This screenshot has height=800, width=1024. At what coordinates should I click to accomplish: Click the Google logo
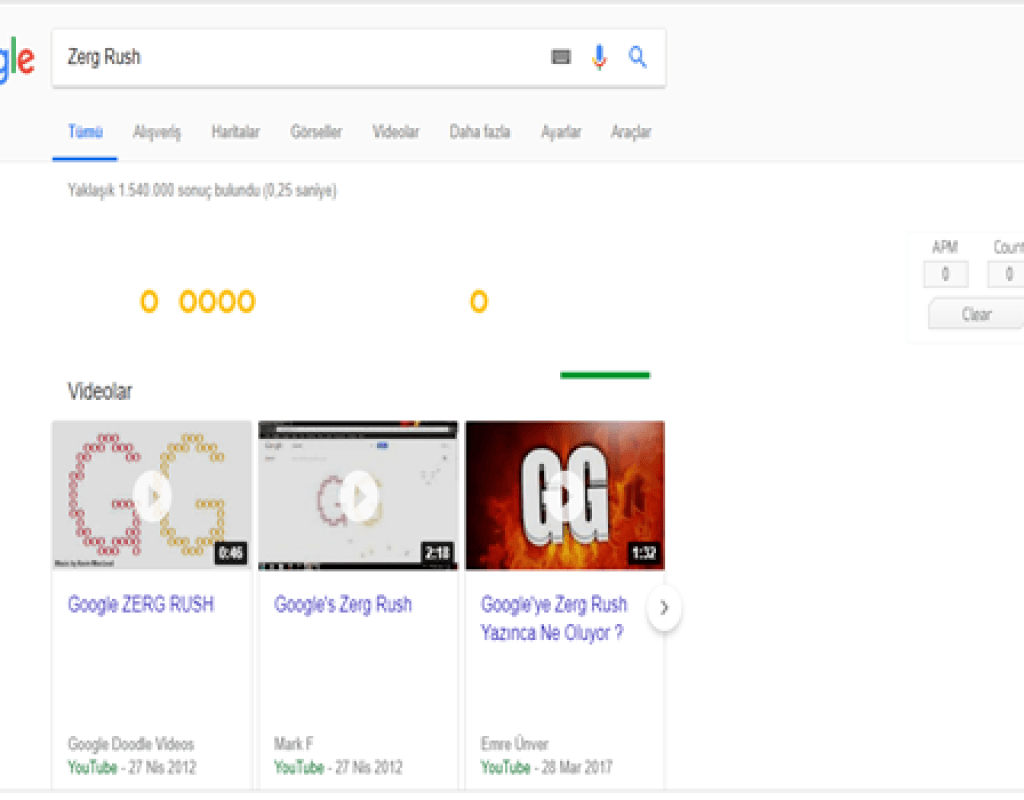tap(17, 60)
